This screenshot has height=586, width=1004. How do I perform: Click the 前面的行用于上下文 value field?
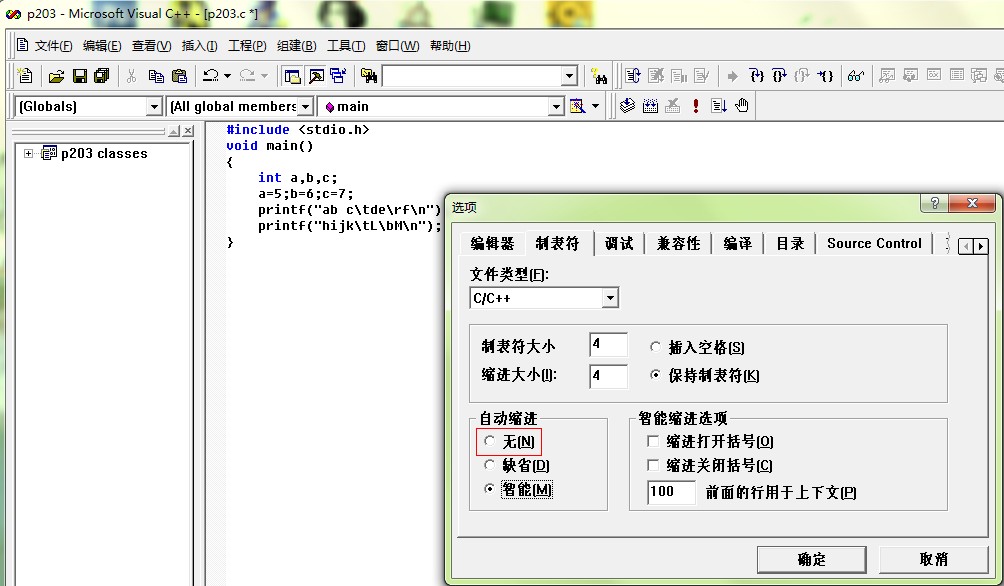click(x=671, y=492)
